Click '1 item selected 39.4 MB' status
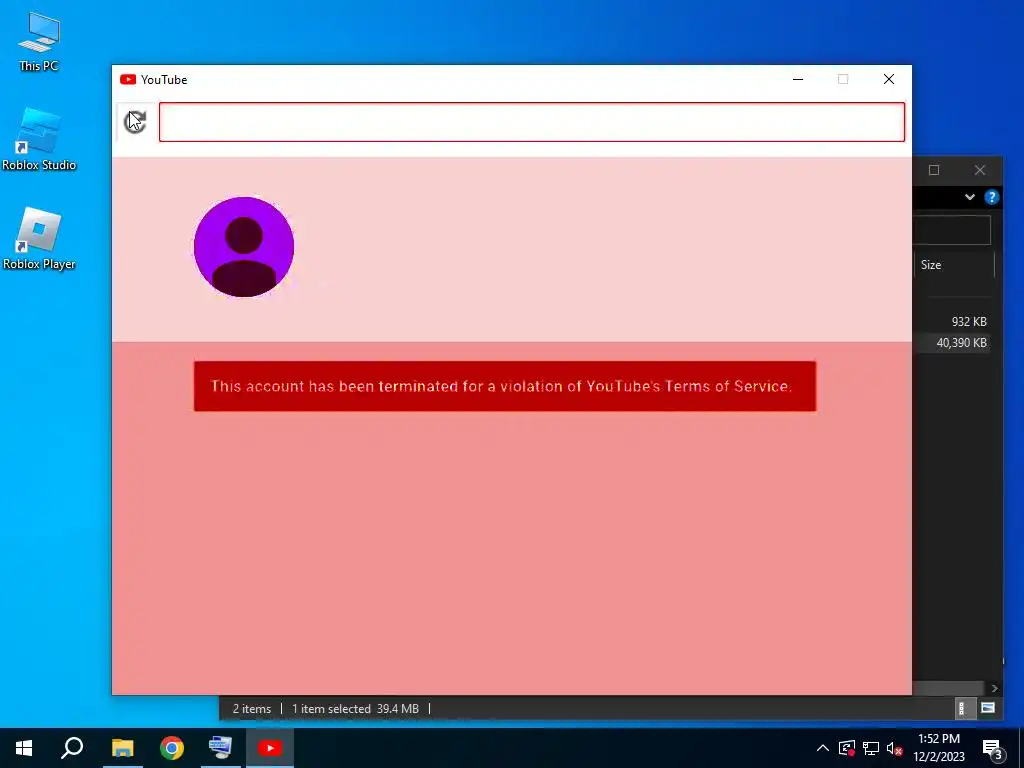1024x768 pixels. 355,709
